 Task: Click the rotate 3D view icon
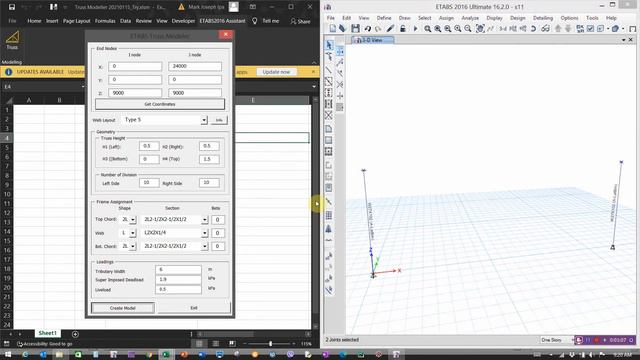coord(533,29)
